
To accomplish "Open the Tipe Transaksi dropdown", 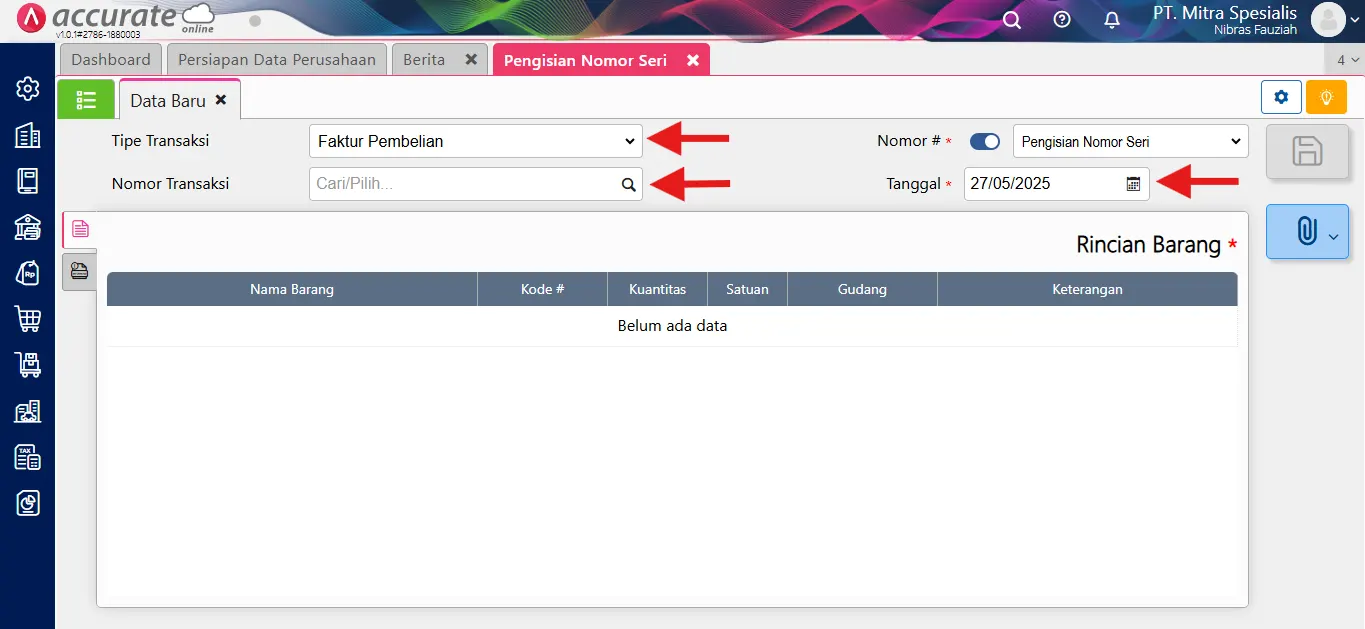I will [475, 141].
